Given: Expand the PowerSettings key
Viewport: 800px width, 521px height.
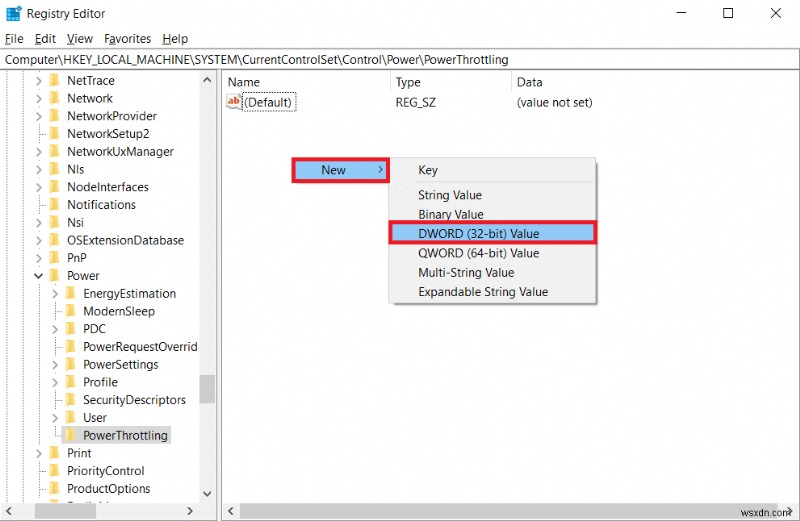Looking at the screenshot, I should [56, 365].
